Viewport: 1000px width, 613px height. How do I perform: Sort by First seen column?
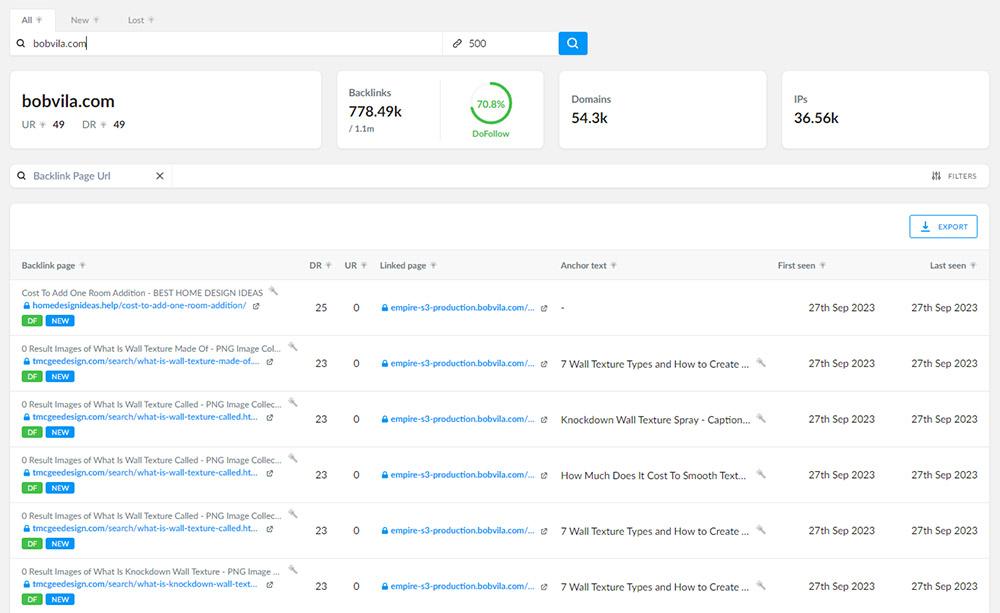click(x=802, y=265)
